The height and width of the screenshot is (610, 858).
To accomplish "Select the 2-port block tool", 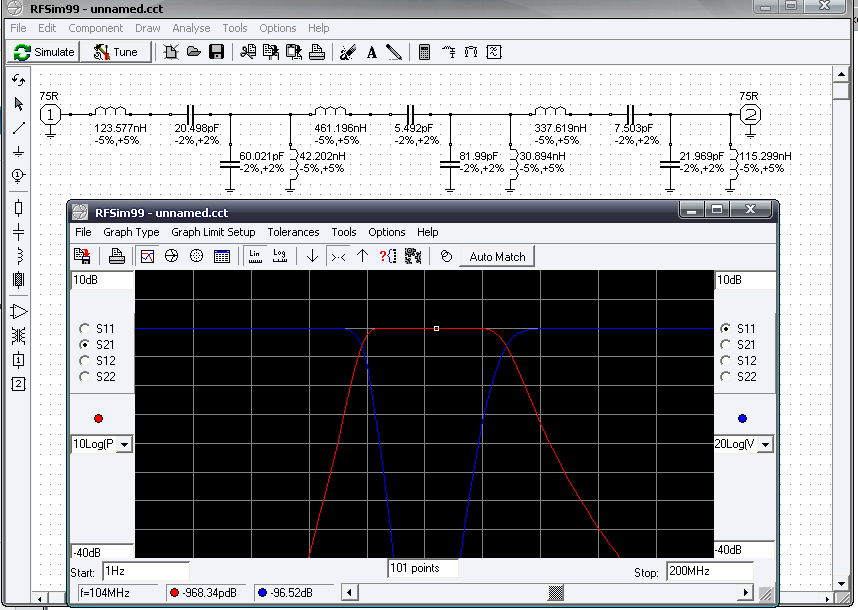I will tap(18, 384).
